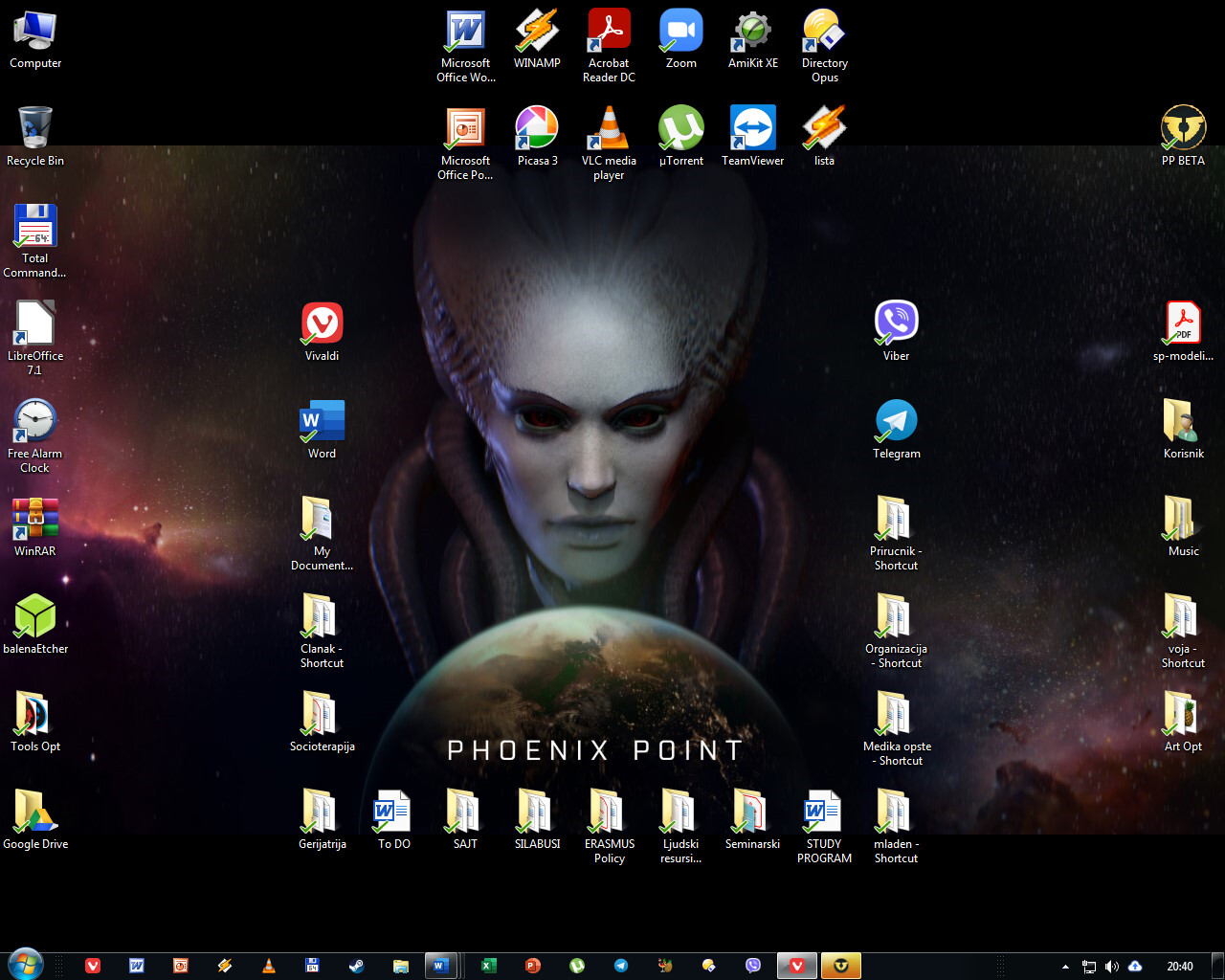Open the volume speaker tray icon
Viewport: 1225px width, 980px height.
click(1111, 967)
